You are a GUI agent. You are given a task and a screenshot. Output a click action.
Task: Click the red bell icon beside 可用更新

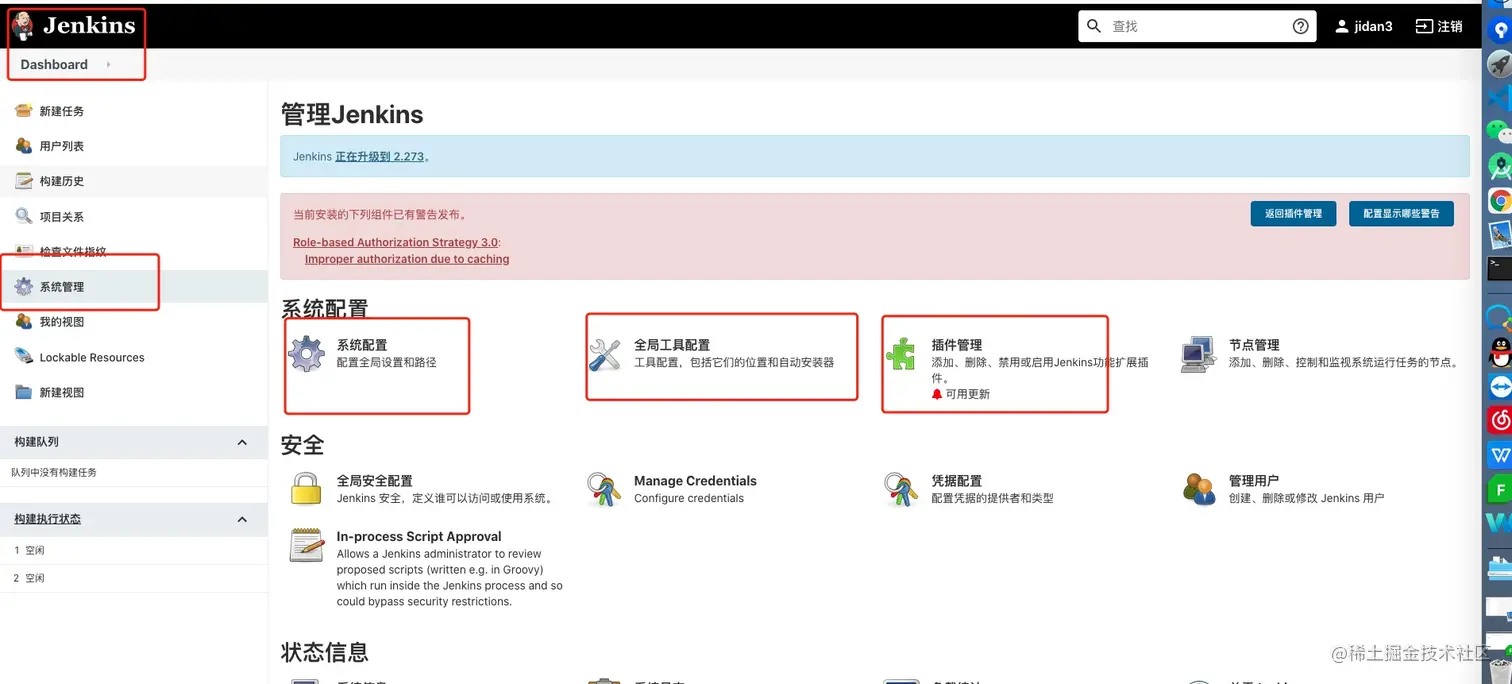pyautogui.click(x=937, y=394)
